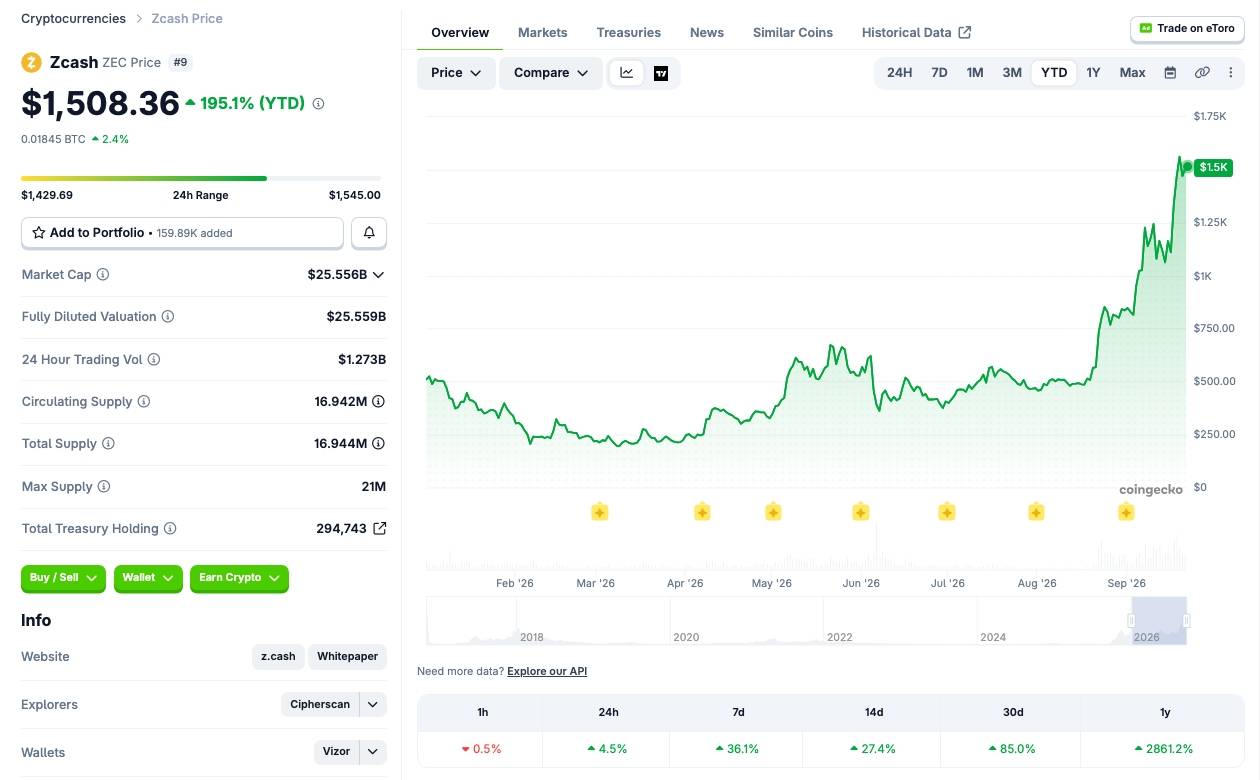The width and height of the screenshot is (1260, 780).
Task: Click the $1.5K current price chart label
Action: 1213,167
